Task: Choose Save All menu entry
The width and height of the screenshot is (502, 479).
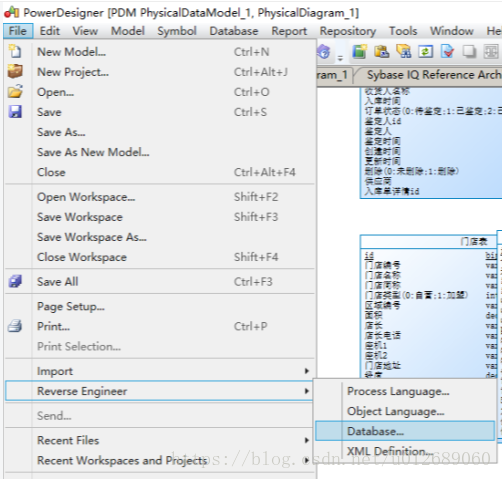Action: (x=160, y=282)
